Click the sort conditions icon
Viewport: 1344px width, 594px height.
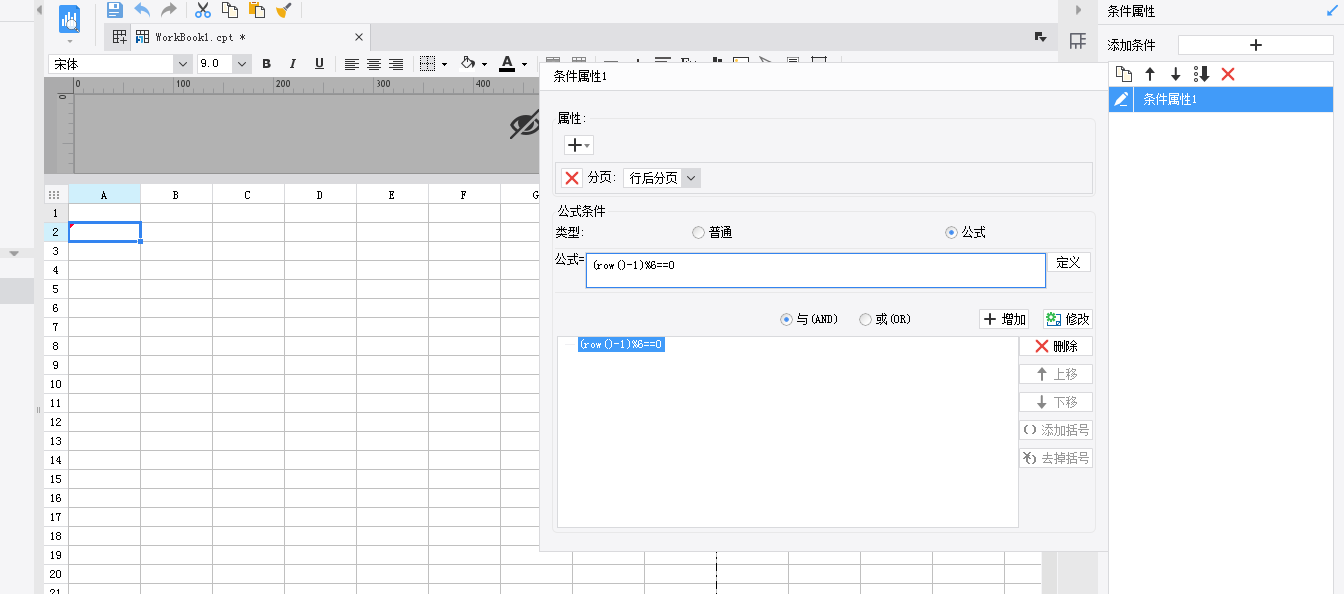coord(1202,74)
